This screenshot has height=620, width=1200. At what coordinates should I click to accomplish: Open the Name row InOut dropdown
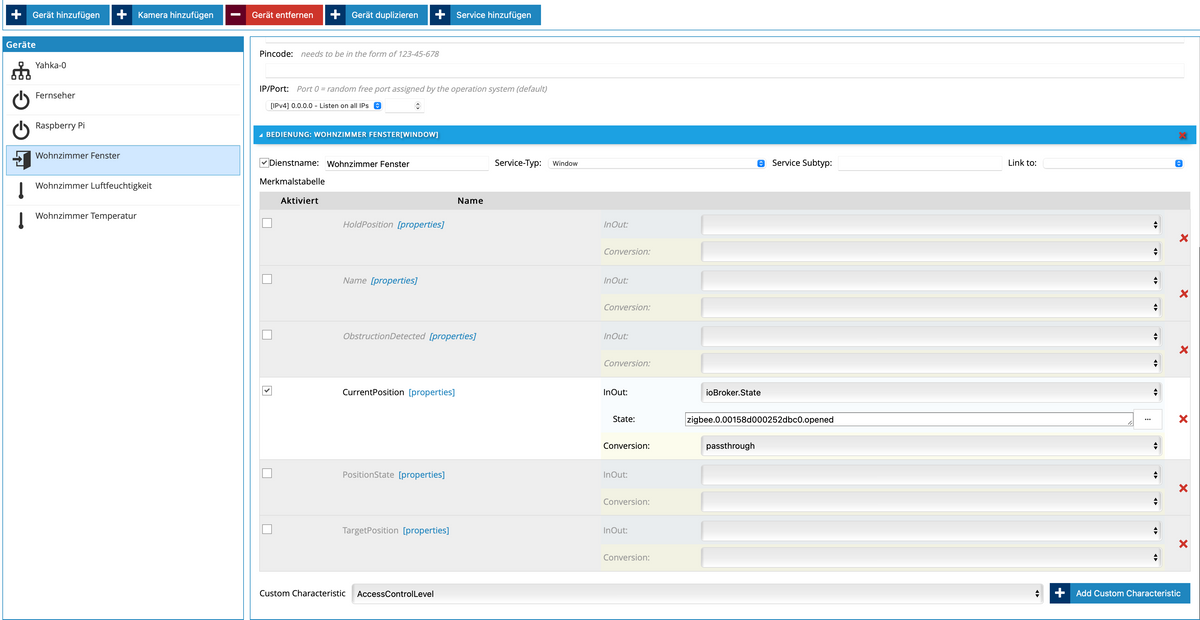931,281
